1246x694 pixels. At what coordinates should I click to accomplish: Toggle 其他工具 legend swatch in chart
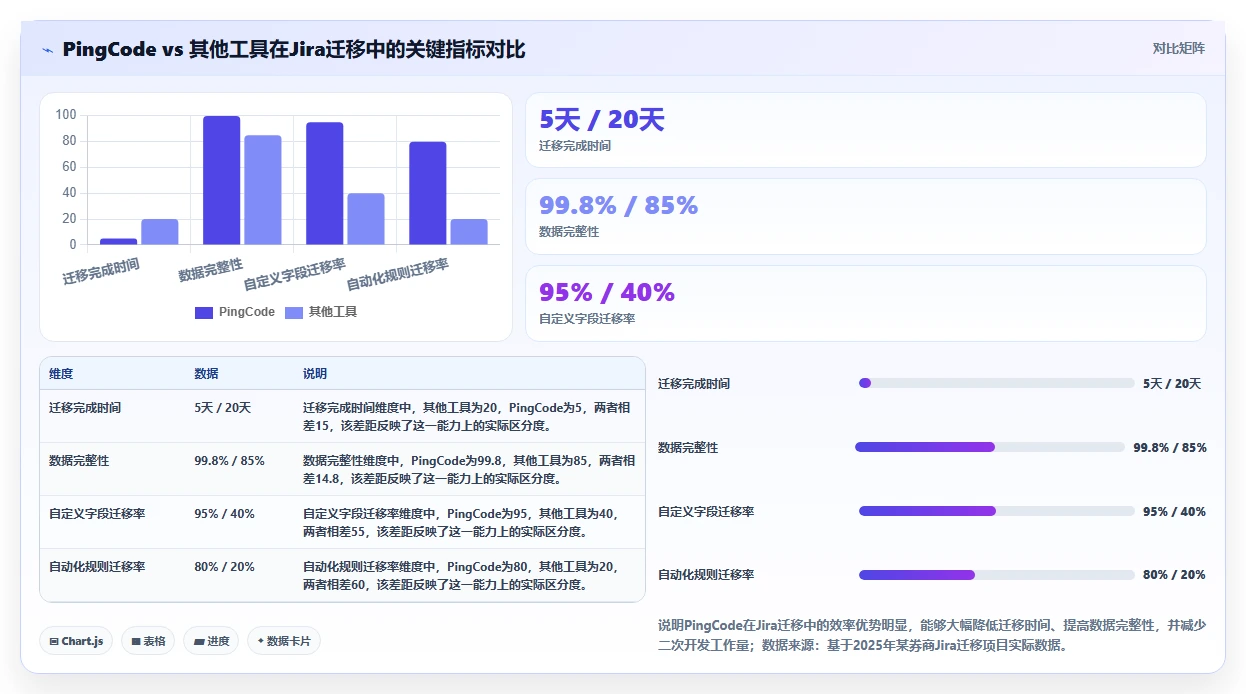pos(294,312)
